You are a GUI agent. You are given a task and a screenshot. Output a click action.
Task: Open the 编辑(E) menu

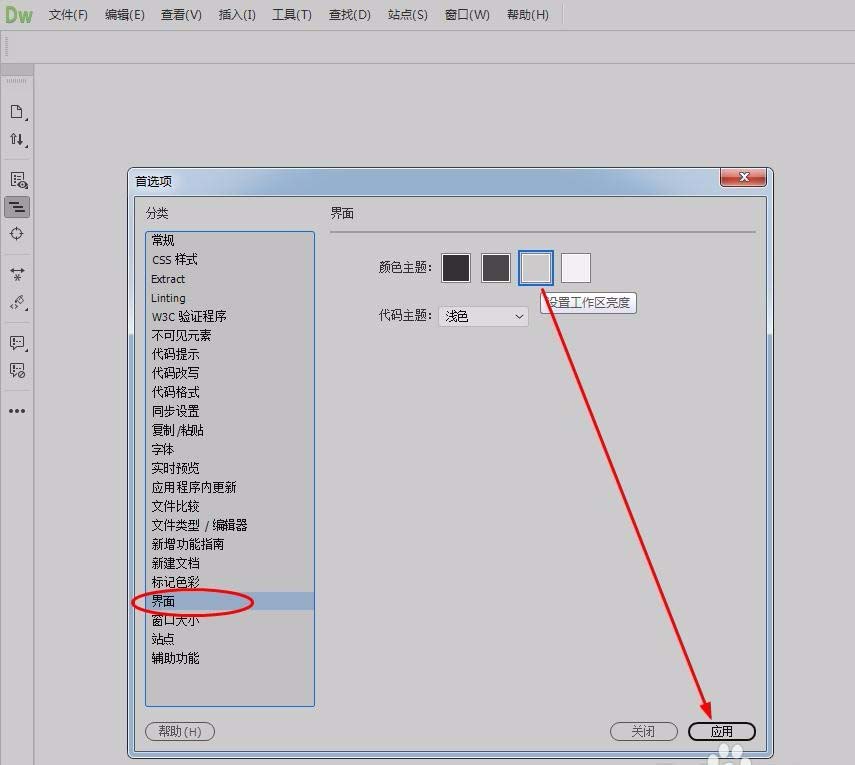coord(125,15)
